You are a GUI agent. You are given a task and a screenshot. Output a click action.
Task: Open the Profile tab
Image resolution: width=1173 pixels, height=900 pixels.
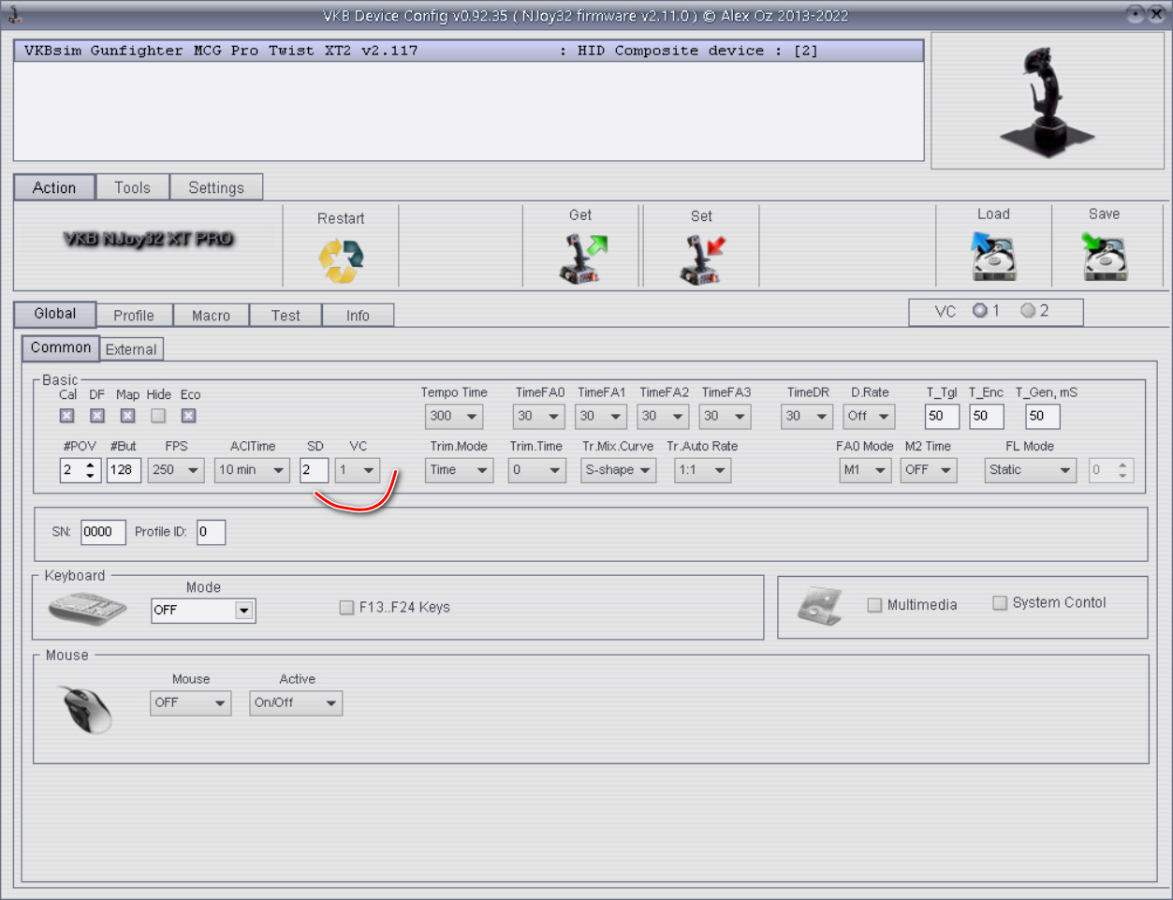click(134, 316)
